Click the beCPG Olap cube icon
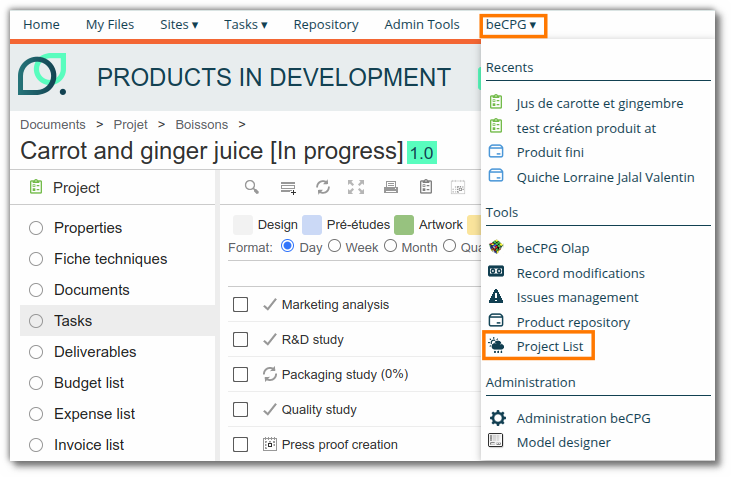This screenshot has width=731, height=477. click(496, 247)
